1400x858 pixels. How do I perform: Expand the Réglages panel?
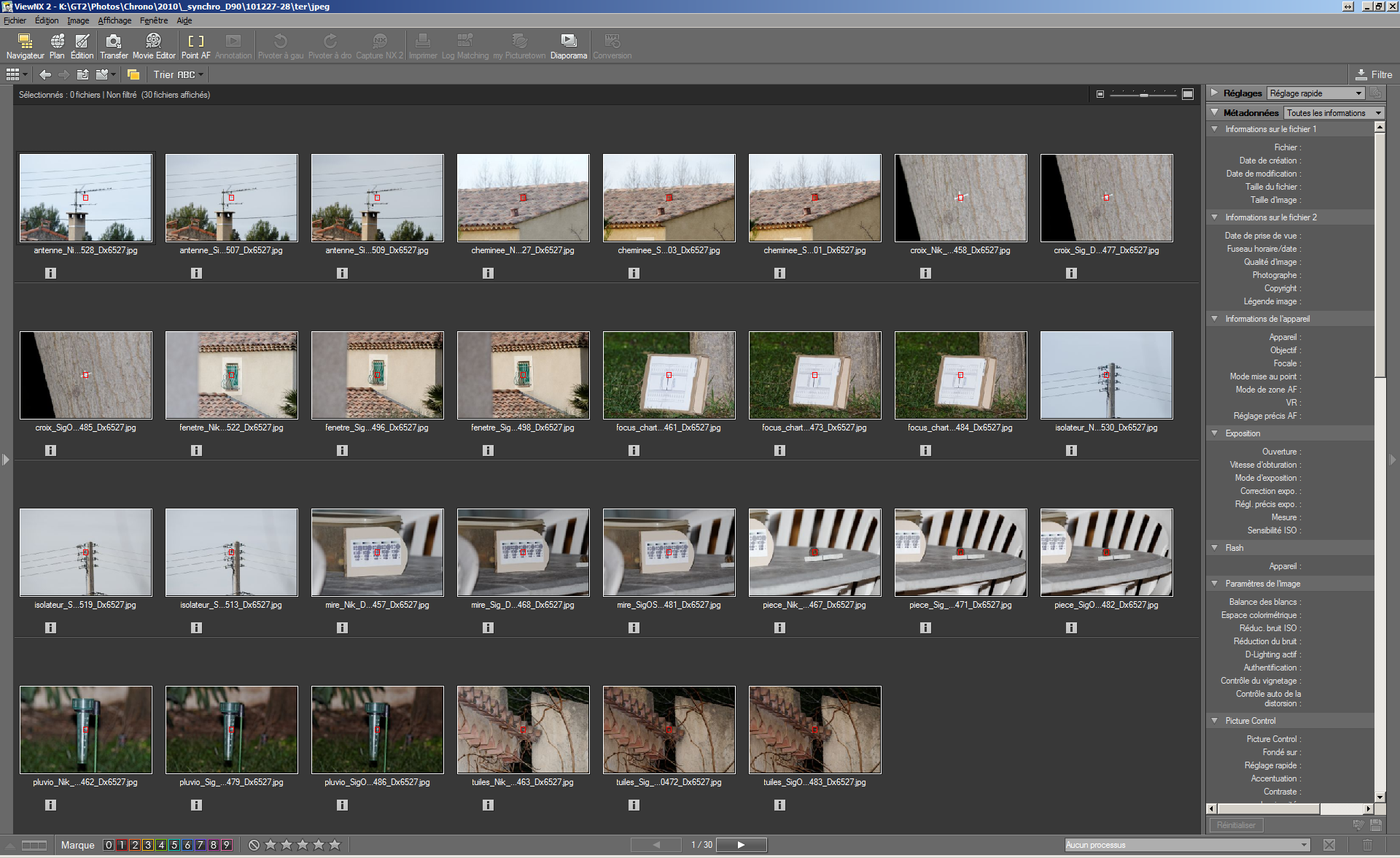pyautogui.click(x=1215, y=93)
